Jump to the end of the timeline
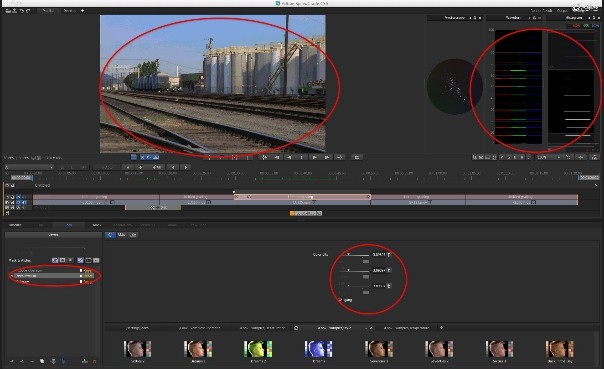Screen dimensions: 604x369 [x=339, y=157]
